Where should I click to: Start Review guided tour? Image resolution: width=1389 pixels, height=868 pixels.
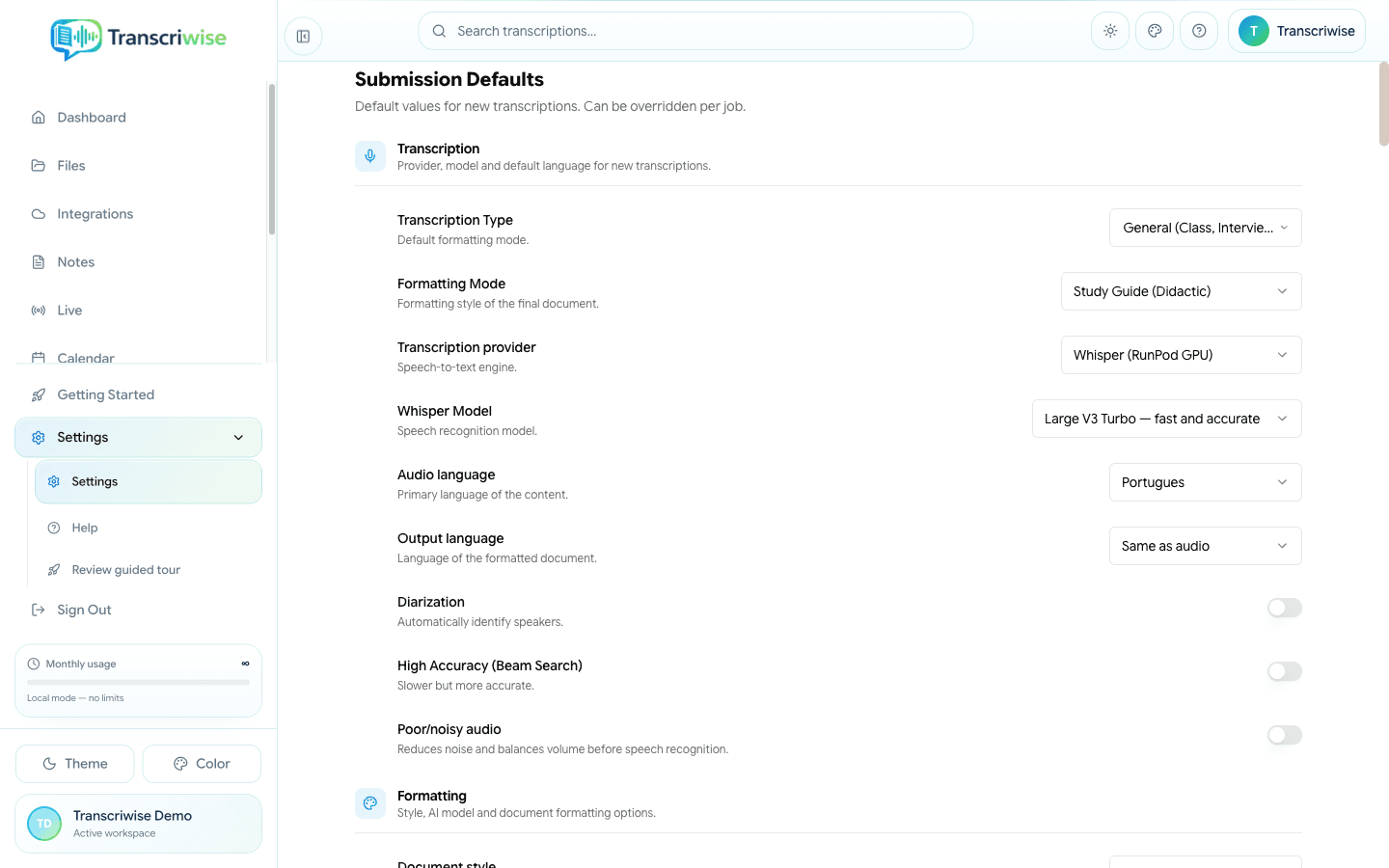149,570
